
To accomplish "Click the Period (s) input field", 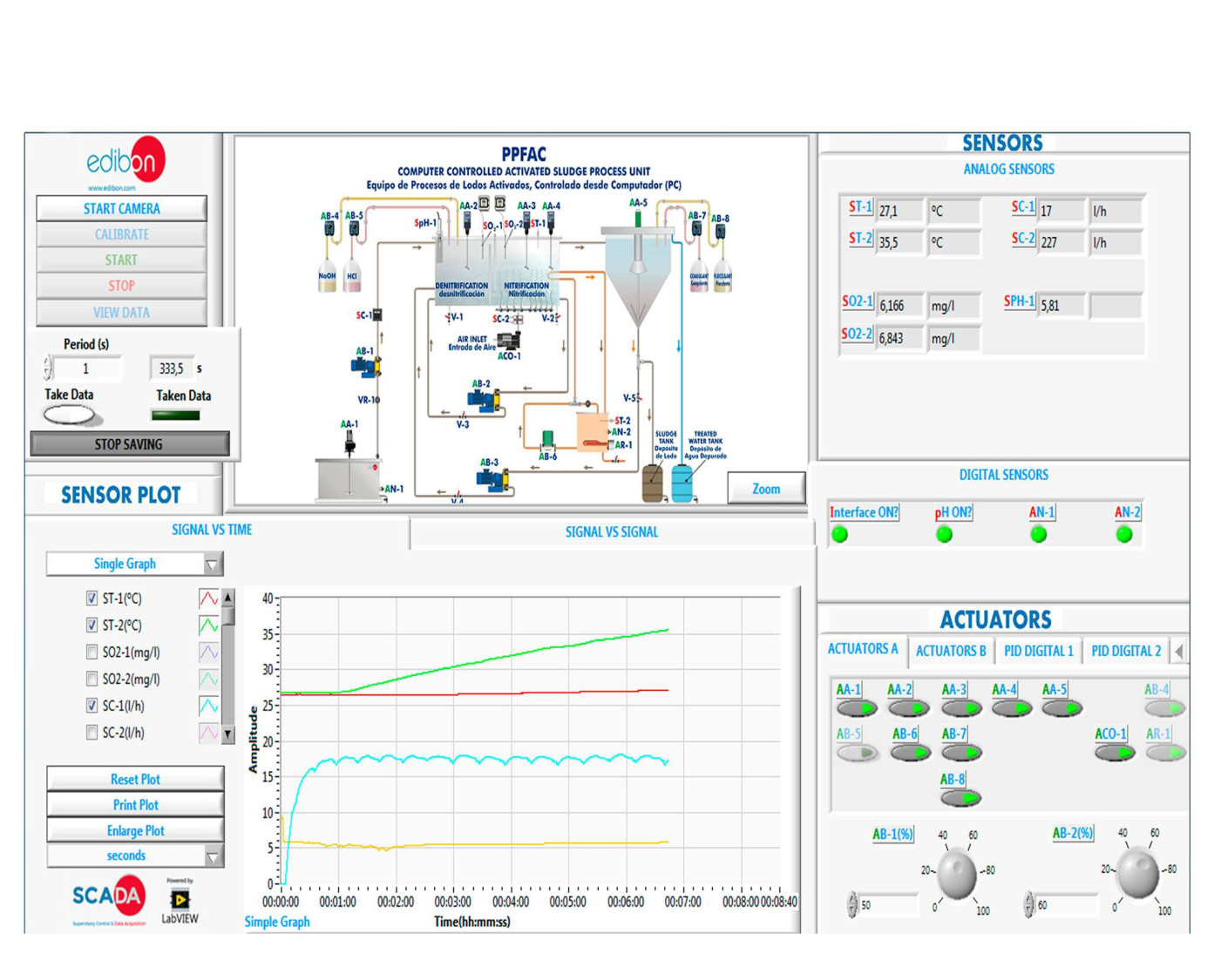I will 86,368.
